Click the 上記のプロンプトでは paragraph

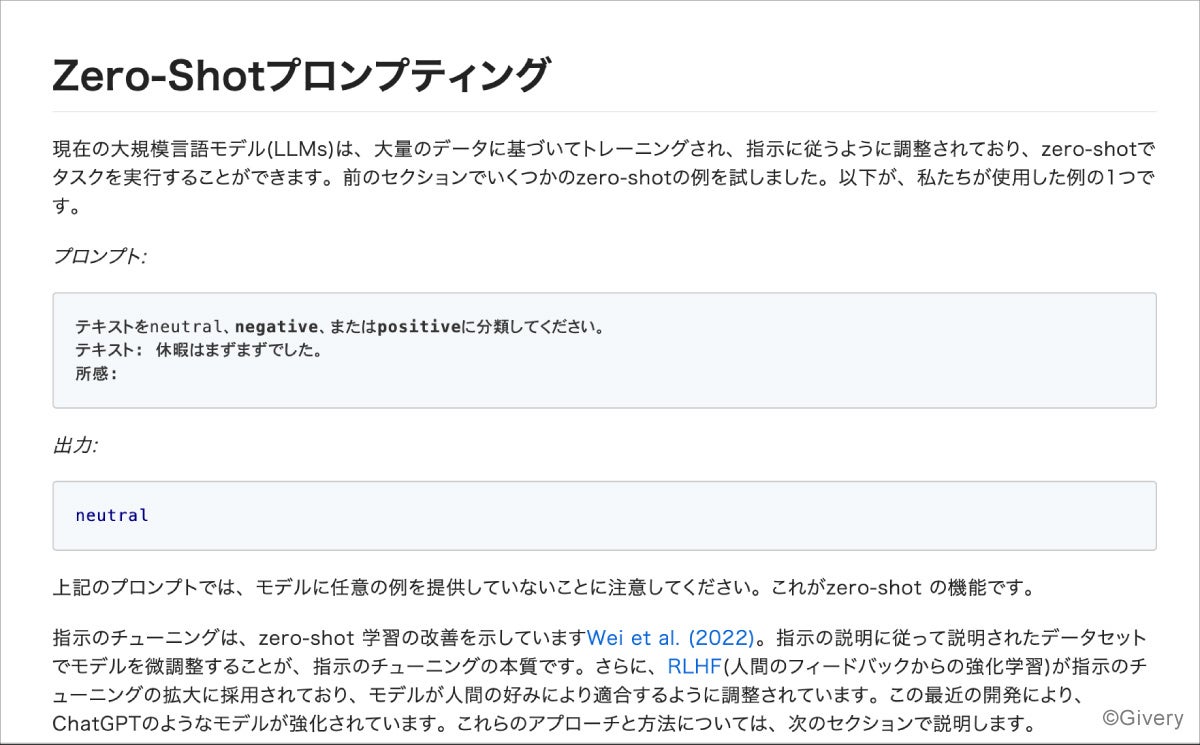pyautogui.click(x=300, y=588)
